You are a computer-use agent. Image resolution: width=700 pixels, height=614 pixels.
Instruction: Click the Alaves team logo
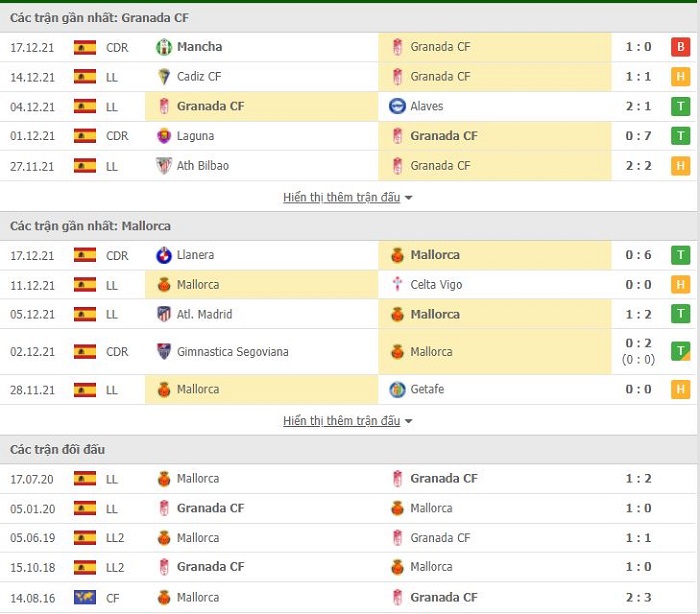[397, 106]
